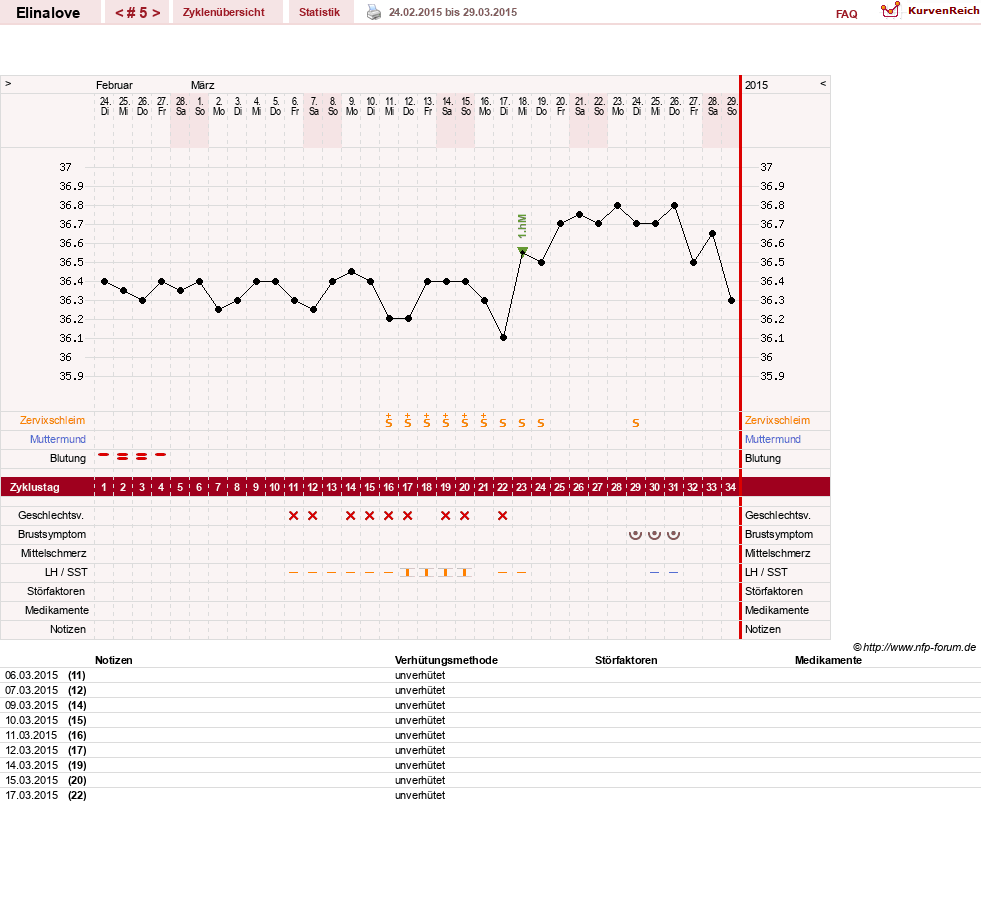Viewport: 981px width, 919px height.
Task: Click the left Geschlechtsv. row label
Action: click(x=51, y=515)
